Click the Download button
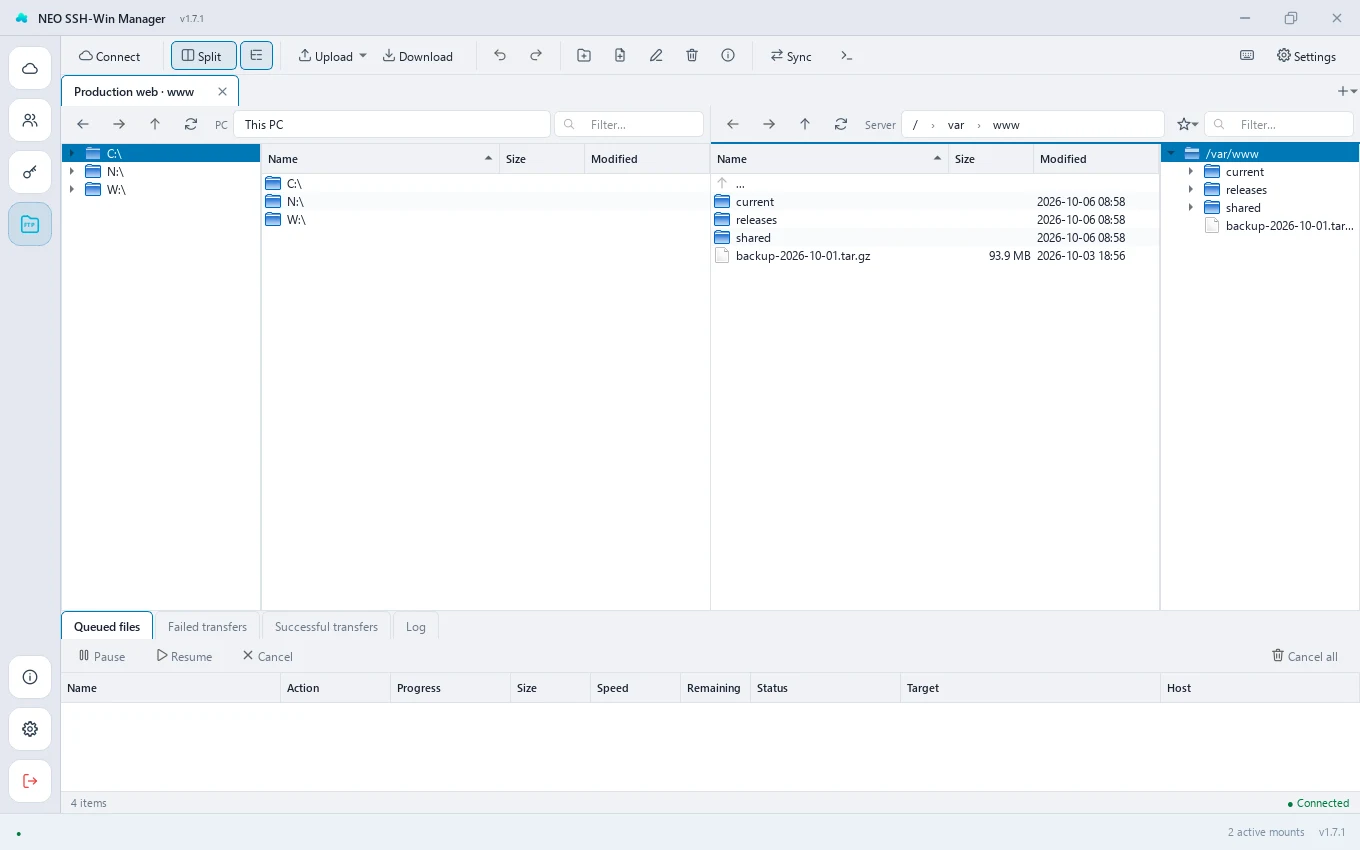The width and height of the screenshot is (1360, 850). coord(418,56)
